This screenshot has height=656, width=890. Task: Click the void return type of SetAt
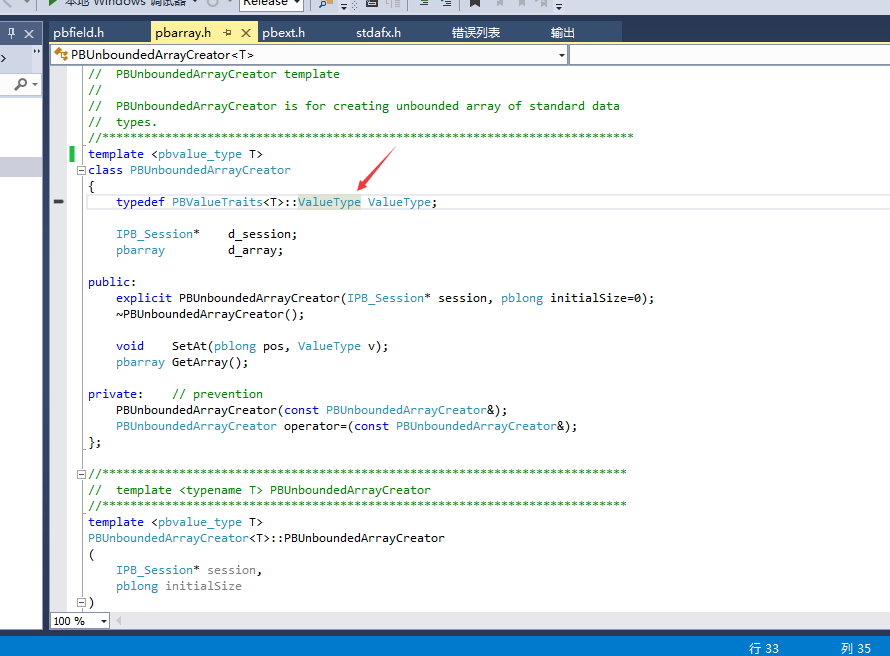point(130,346)
